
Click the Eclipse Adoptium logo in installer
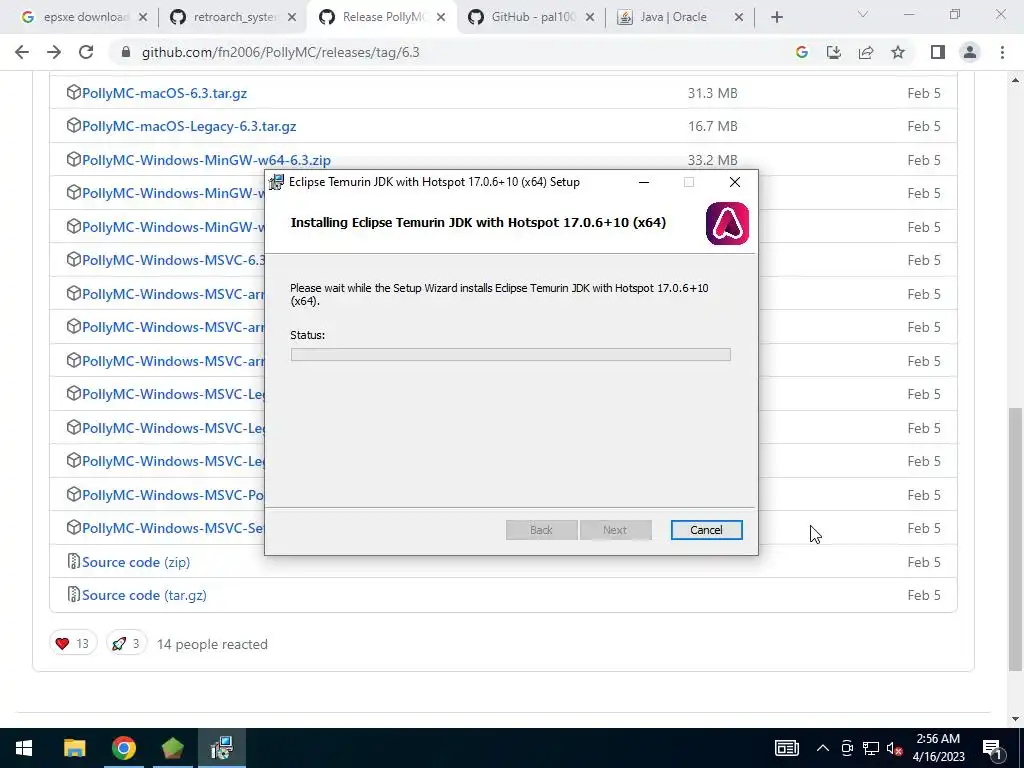click(728, 224)
